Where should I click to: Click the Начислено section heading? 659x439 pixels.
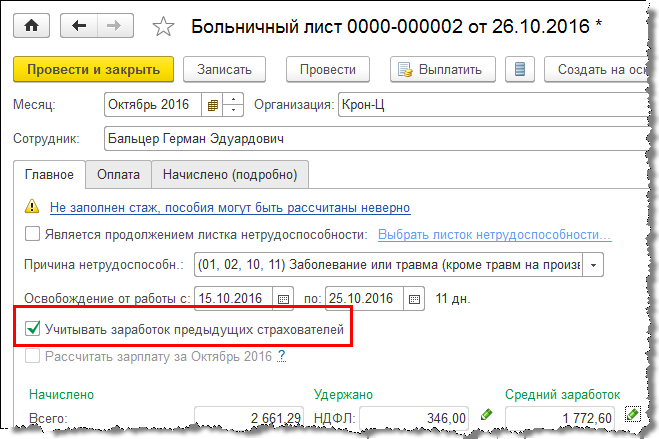(x=61, y=394)
